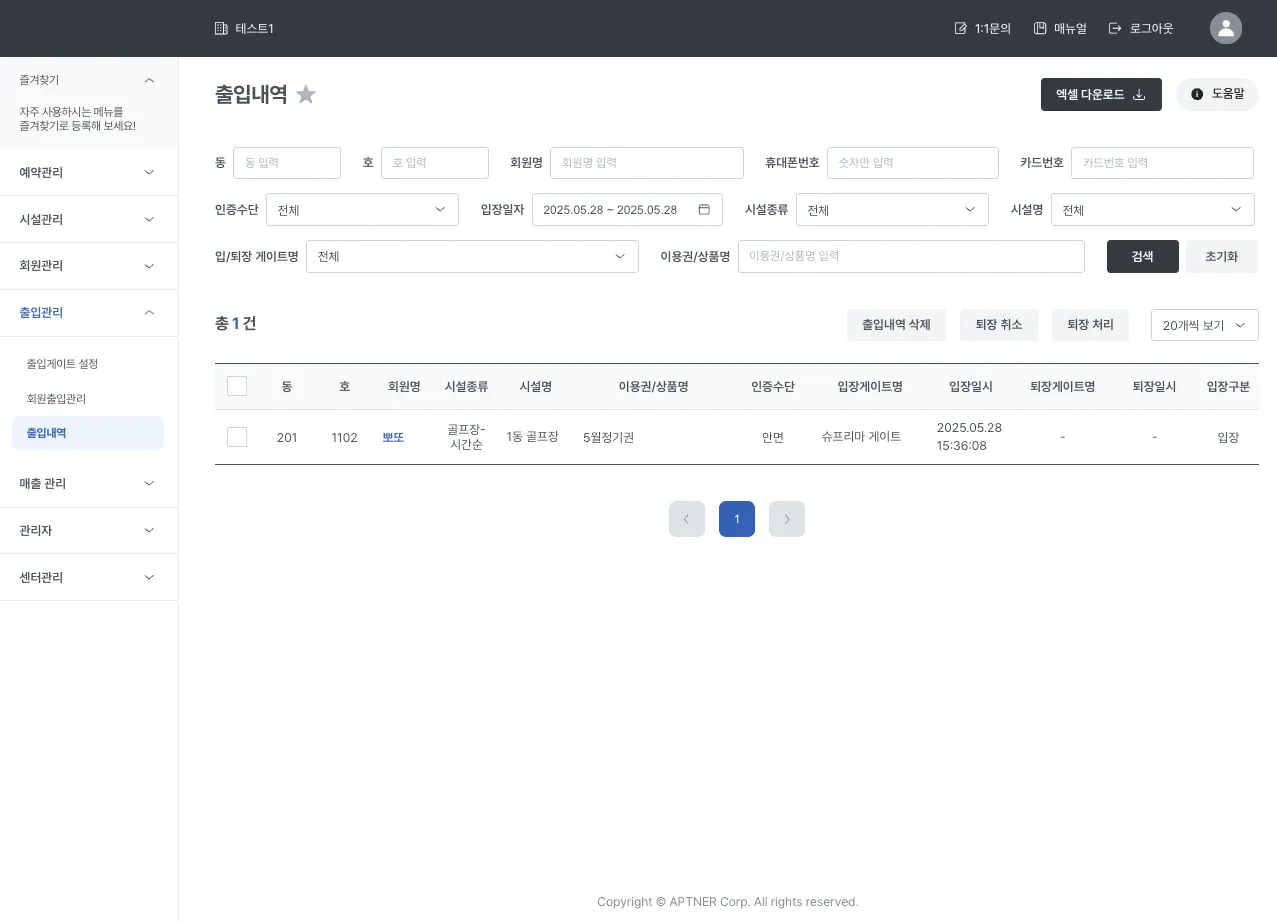
Task: Click 1동 골프장 cell
Action: (x=532, y=437)
